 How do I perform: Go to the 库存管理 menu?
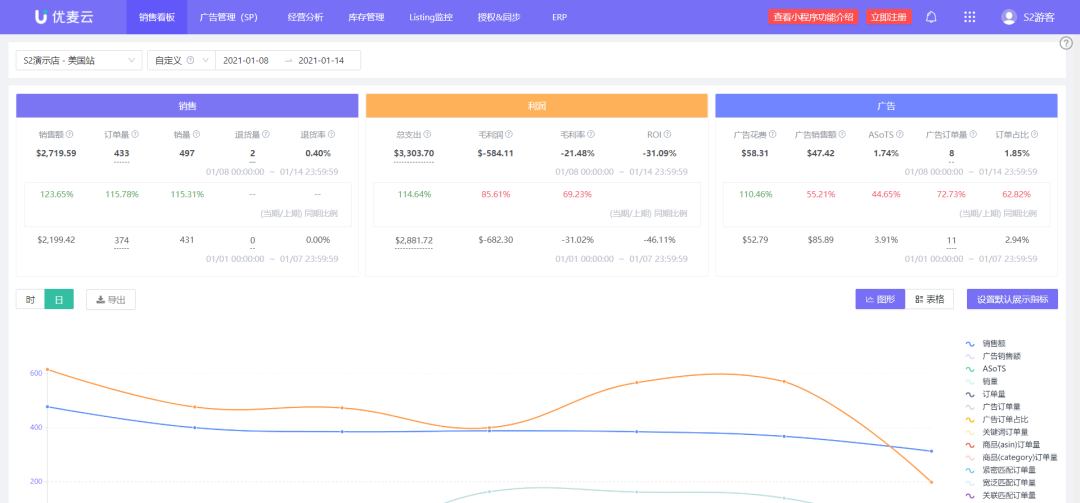tap(364, 17)
